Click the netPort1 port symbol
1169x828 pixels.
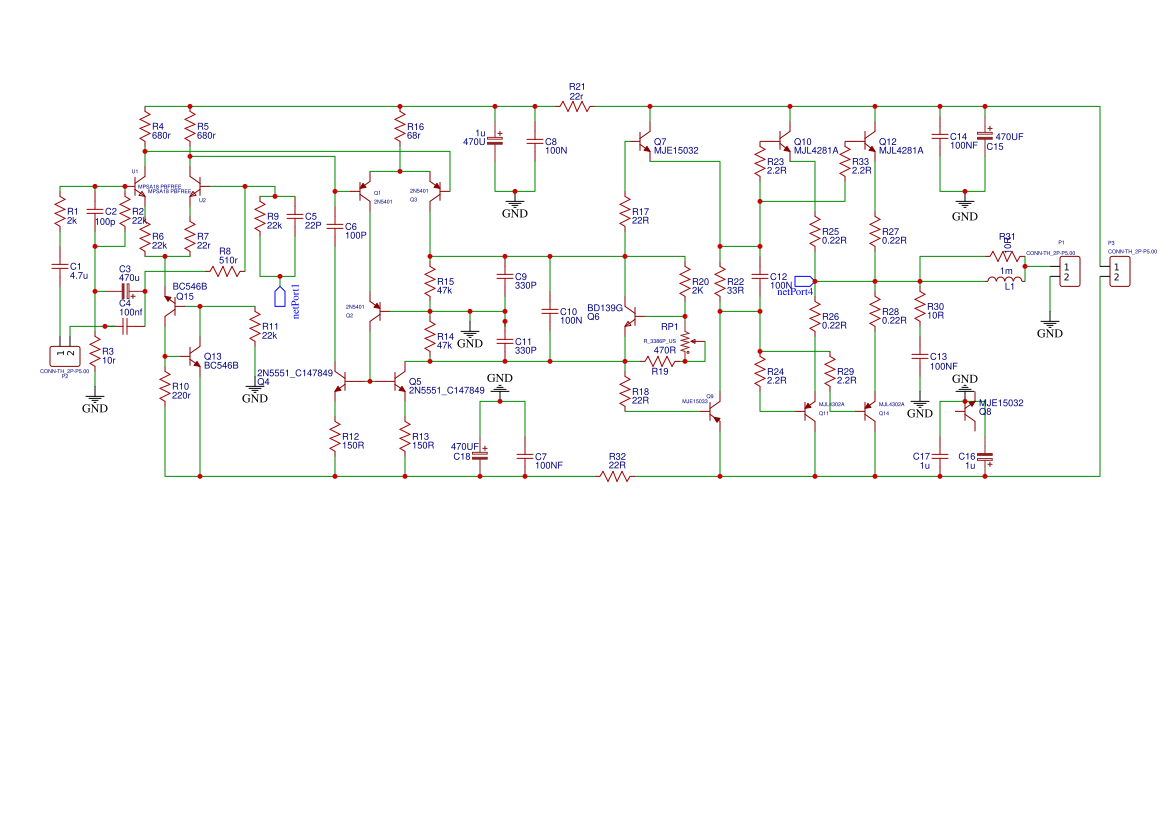[280, 296]
